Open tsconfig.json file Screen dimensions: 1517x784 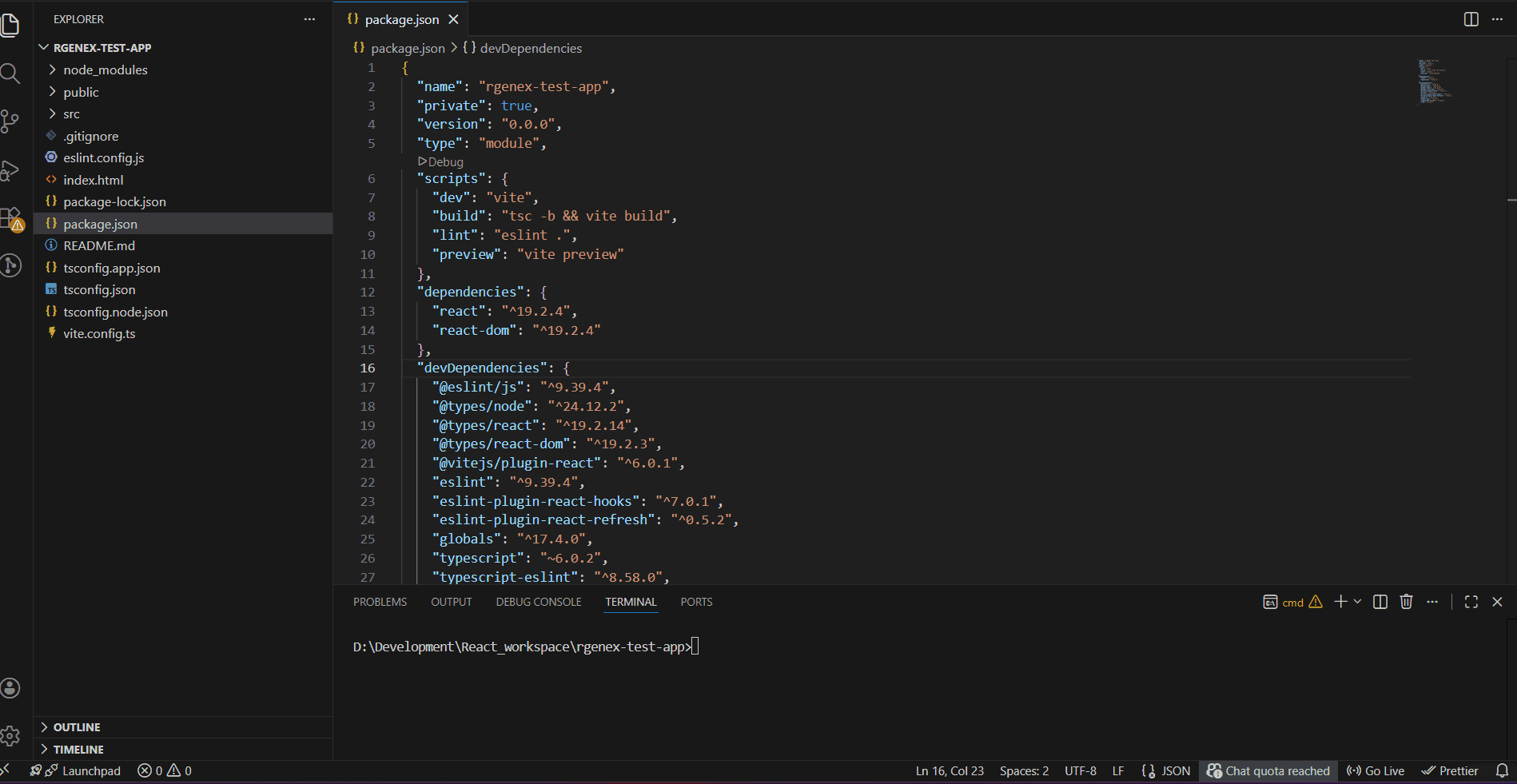pyautogui.click(x=183, y=289)
